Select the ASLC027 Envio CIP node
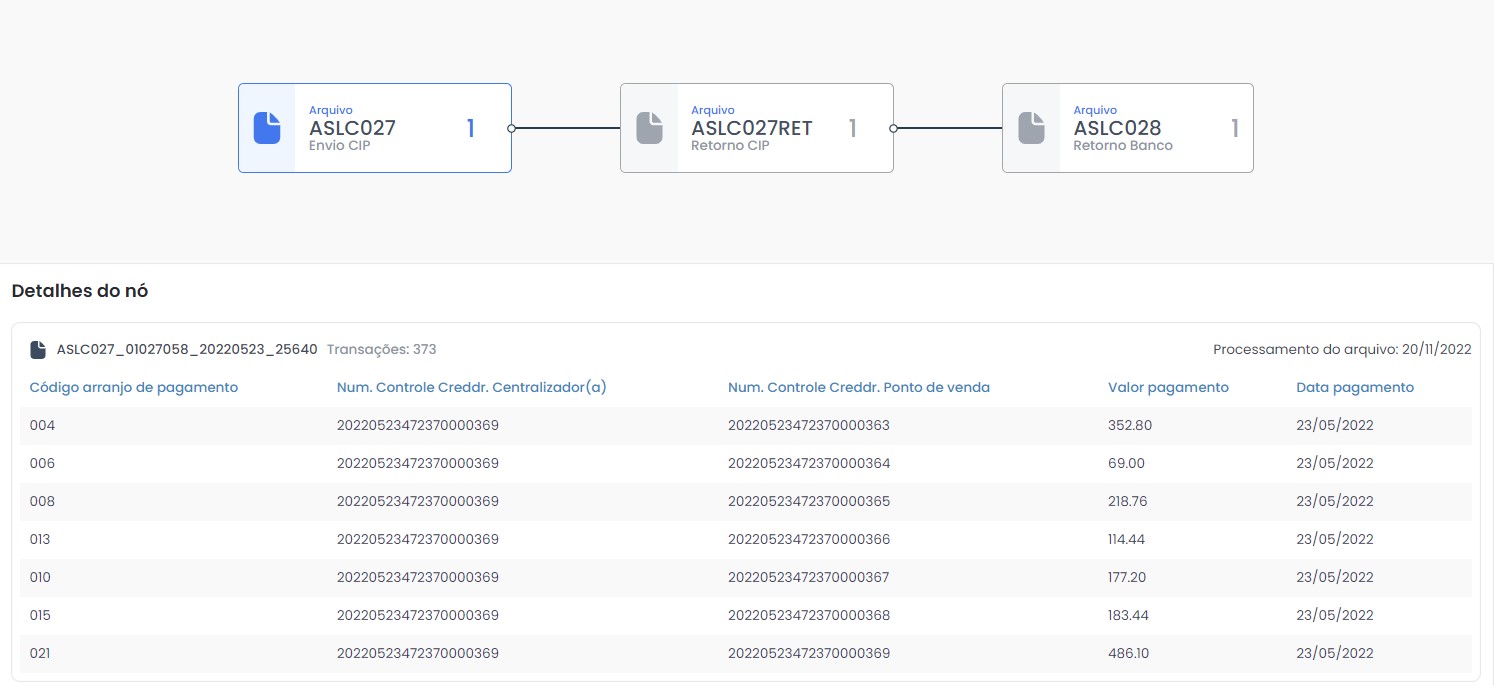The image size is (1494, 685). (375, 128)
